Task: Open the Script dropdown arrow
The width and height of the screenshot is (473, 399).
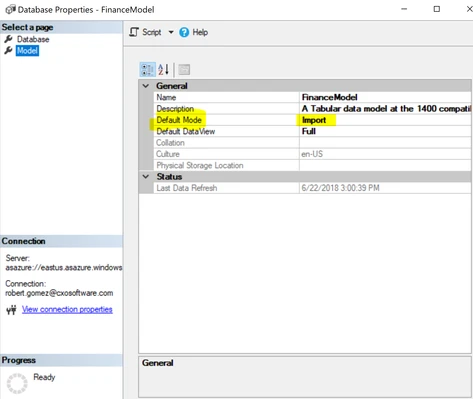Action: 171,32
